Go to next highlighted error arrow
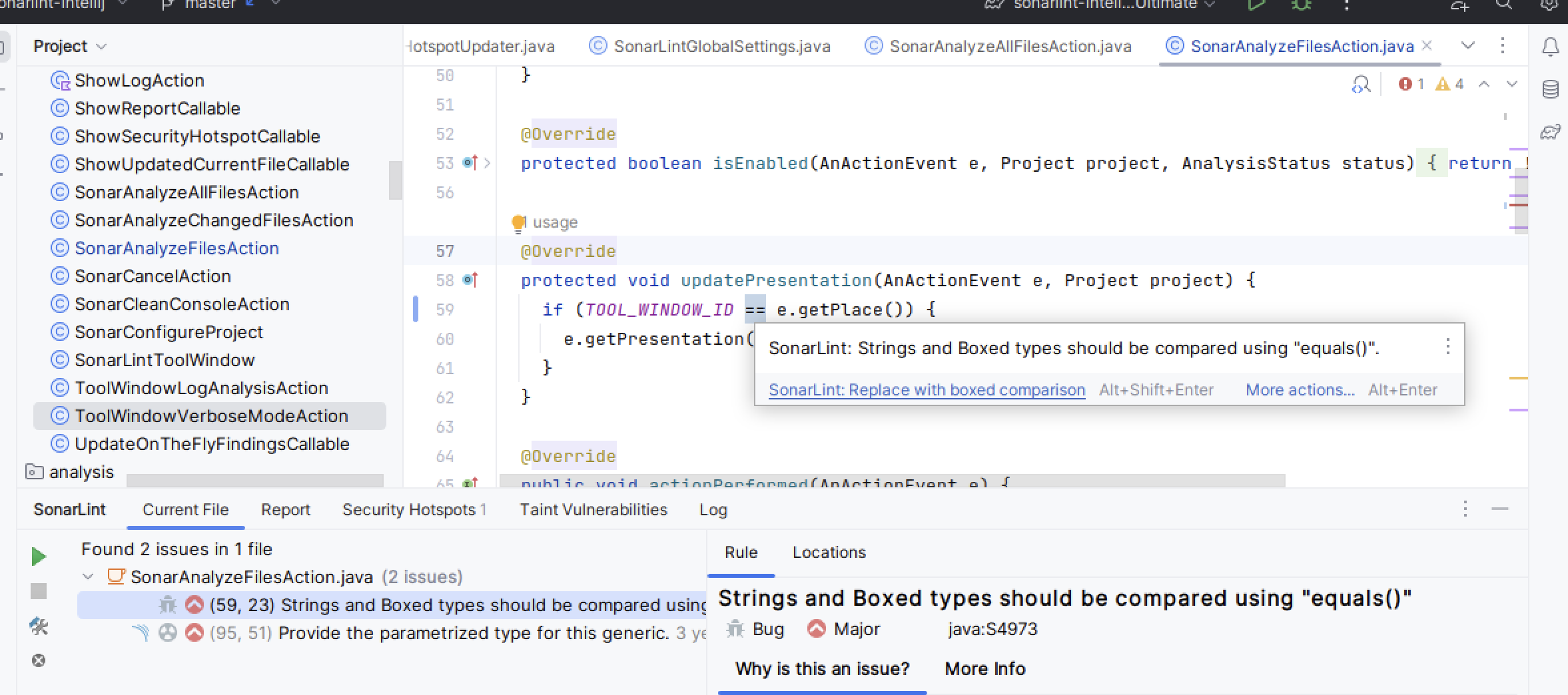Image resolution: width=1568 pixels, height=695 pixels. coord(1512,84)
